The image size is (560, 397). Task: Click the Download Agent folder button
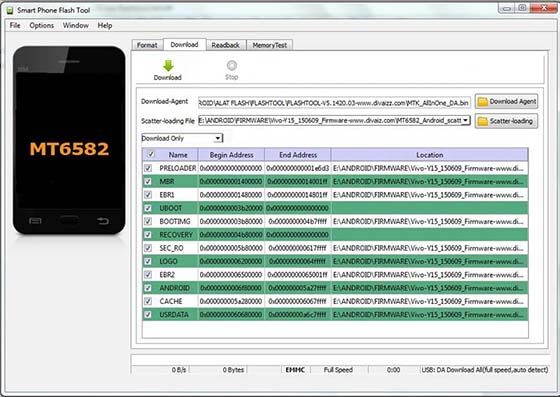click(506, 102)
